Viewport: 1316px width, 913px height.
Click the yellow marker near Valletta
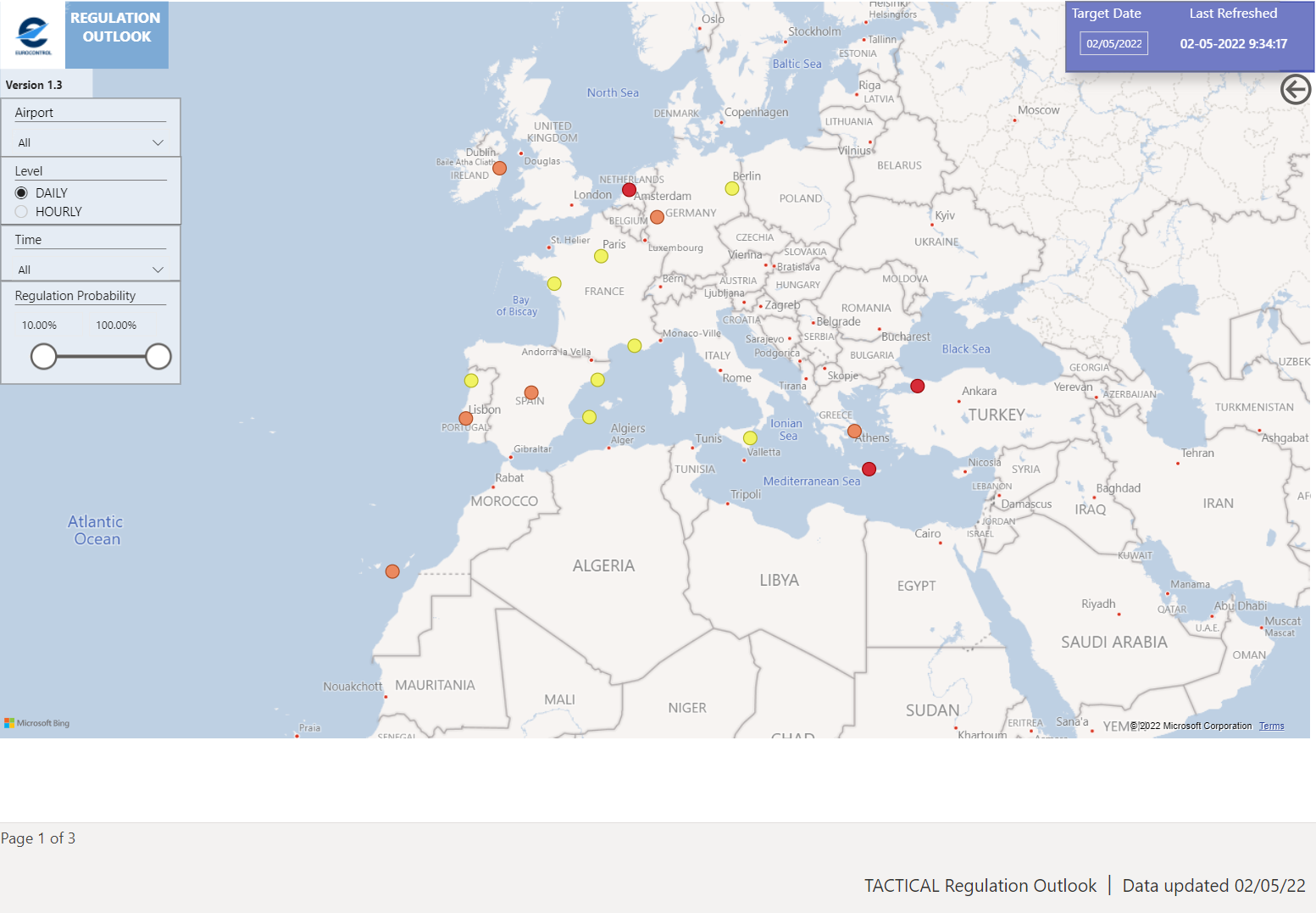(750, 437)
